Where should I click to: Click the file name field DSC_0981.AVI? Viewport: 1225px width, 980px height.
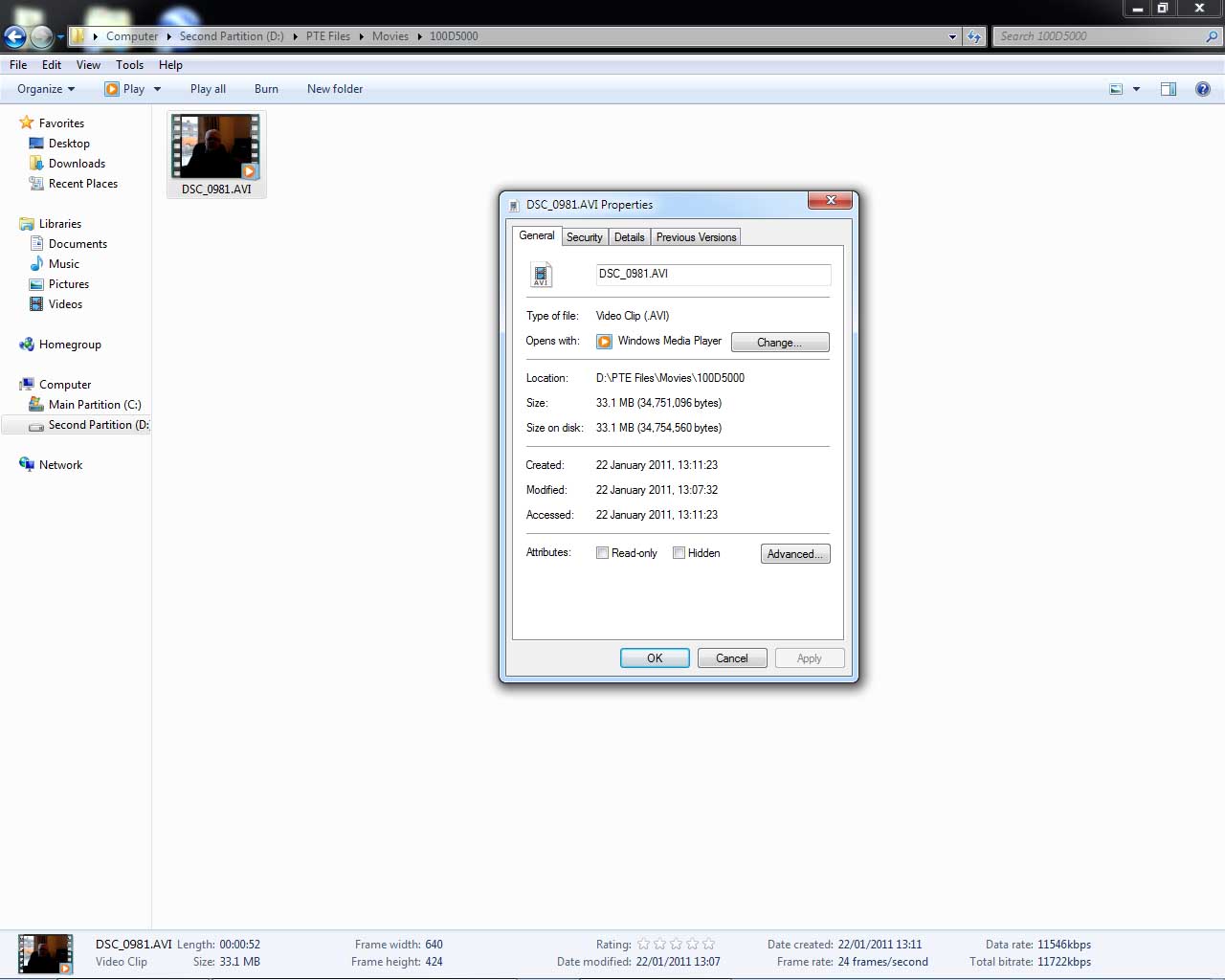pyautogui.click(x=712, y=275)
